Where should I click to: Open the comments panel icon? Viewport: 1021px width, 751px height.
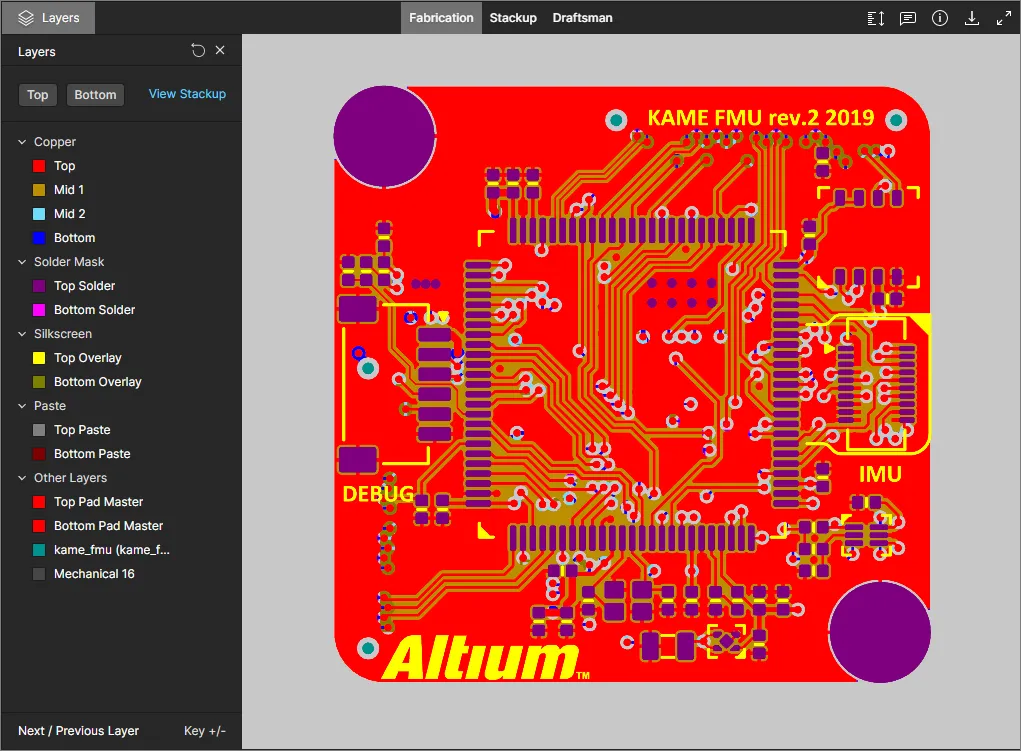(x=907, y=18)
